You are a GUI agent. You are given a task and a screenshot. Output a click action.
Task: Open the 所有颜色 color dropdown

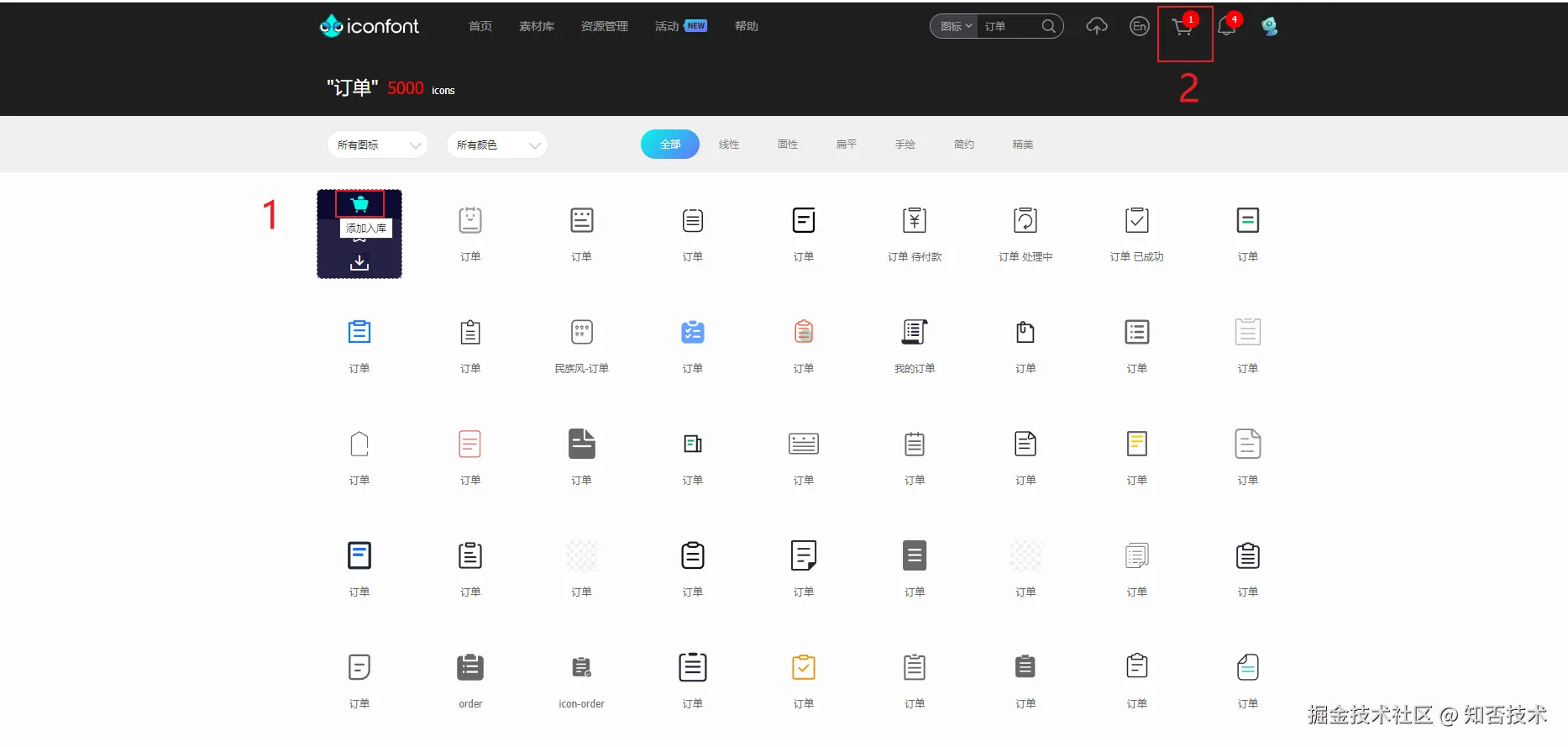pos(497,145)
